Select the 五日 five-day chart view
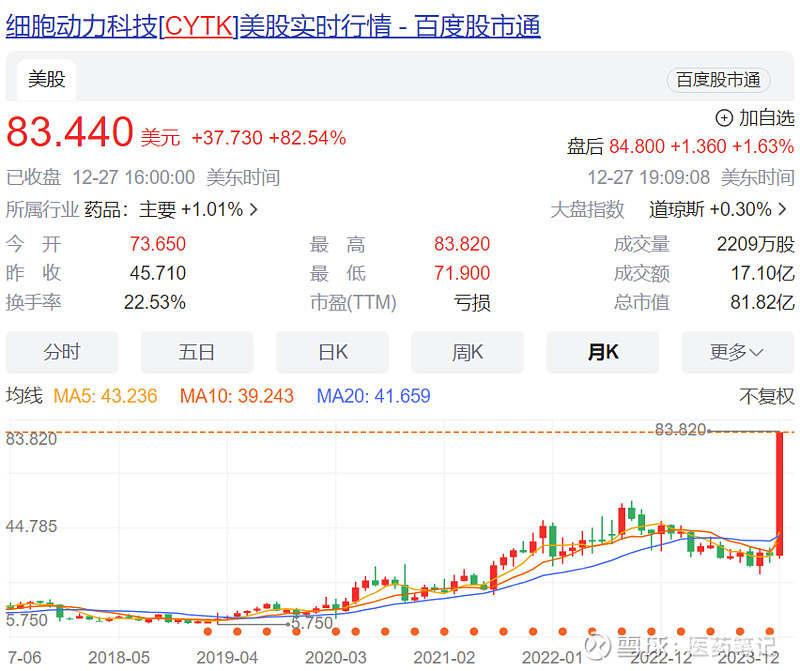The height and width of the screenshot is (671, 800). (x=197, y=352)
